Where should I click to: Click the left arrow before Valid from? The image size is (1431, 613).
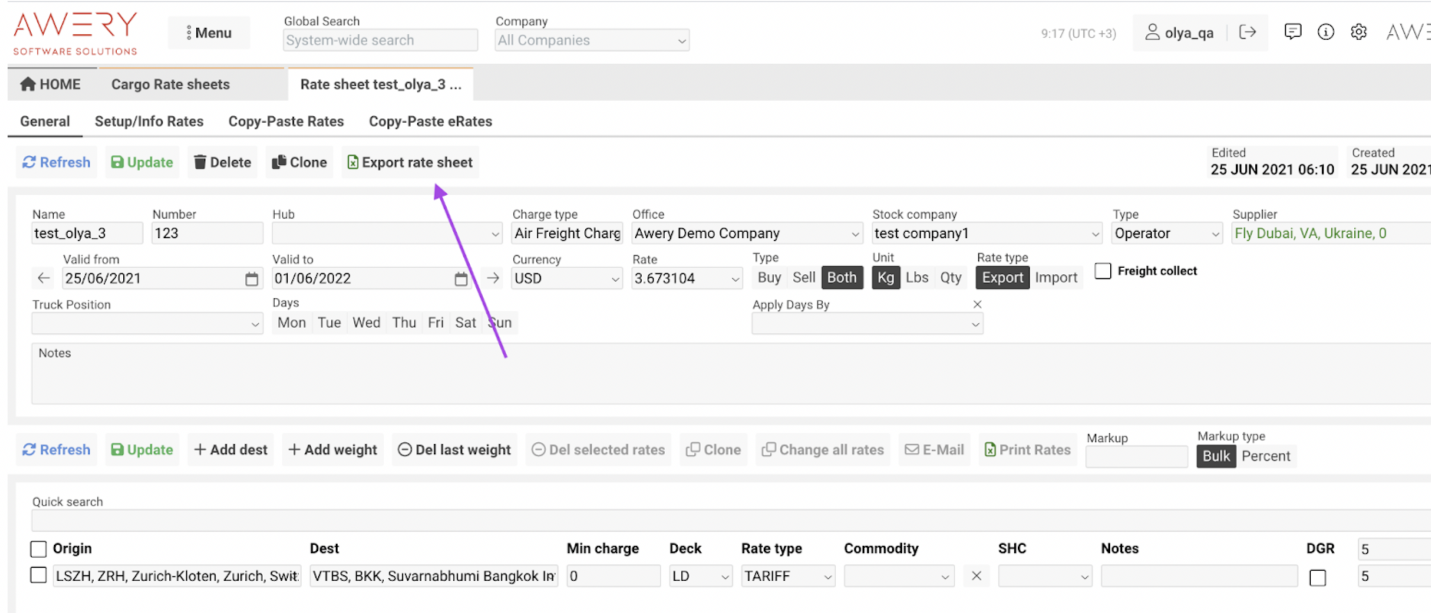43,279
